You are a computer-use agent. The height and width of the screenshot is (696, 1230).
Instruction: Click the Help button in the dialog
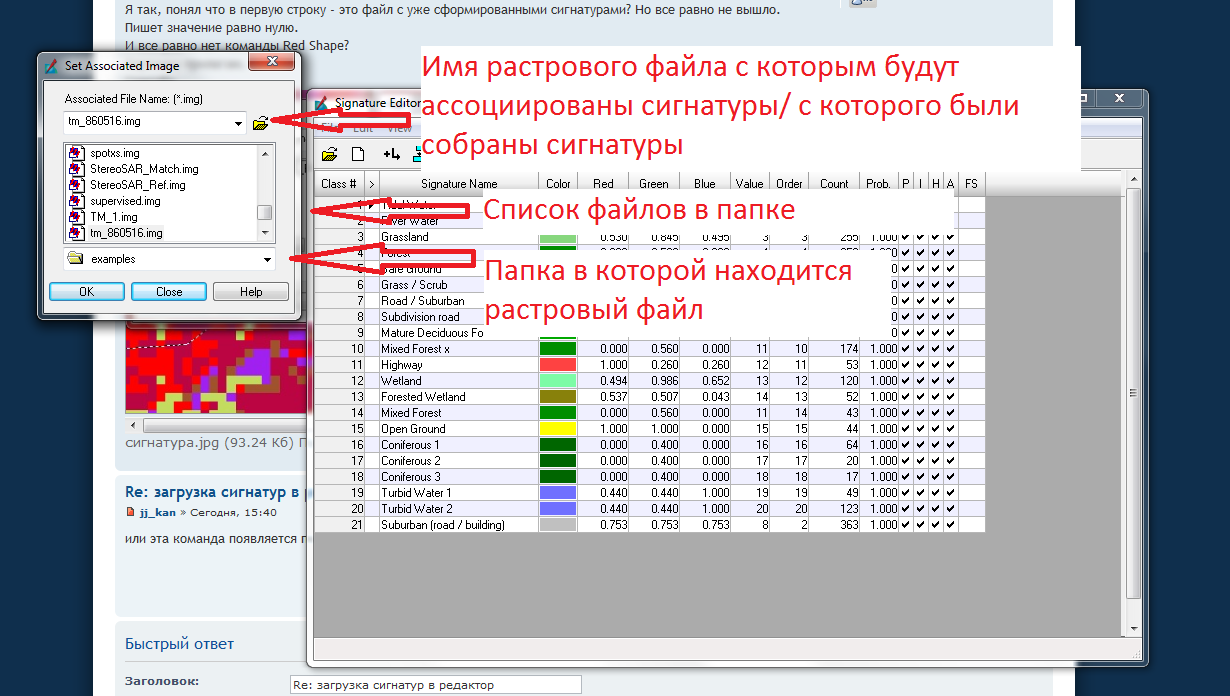pyautogui.click(x=251, y=292)
